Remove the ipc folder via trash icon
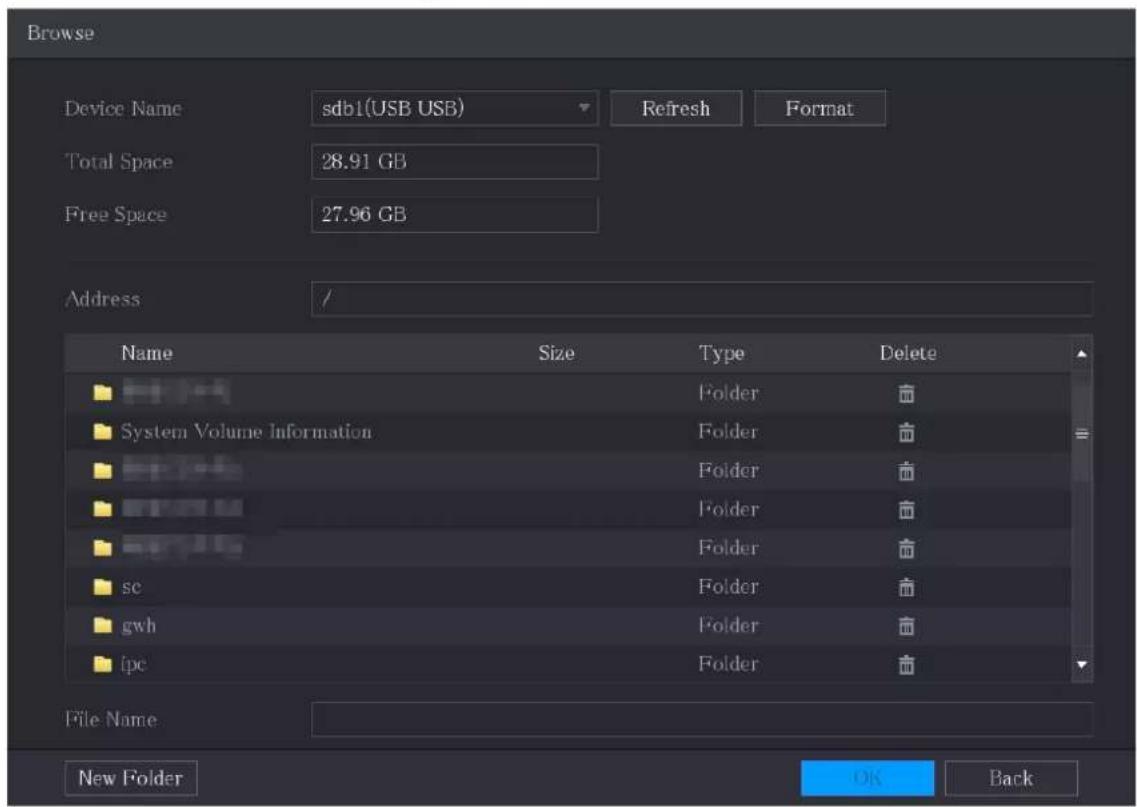 click(x=906, y=664)
